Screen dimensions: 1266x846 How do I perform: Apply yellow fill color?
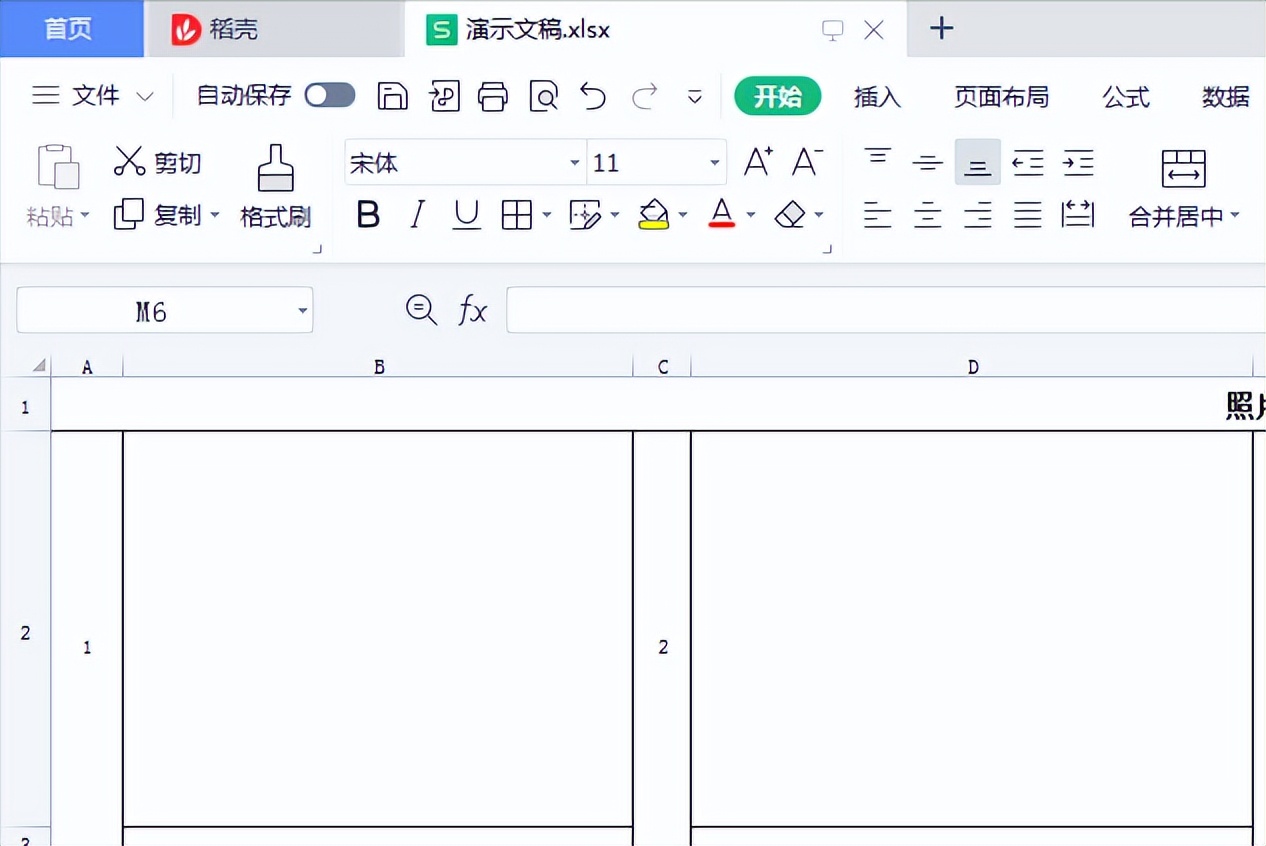pos(653,214)
